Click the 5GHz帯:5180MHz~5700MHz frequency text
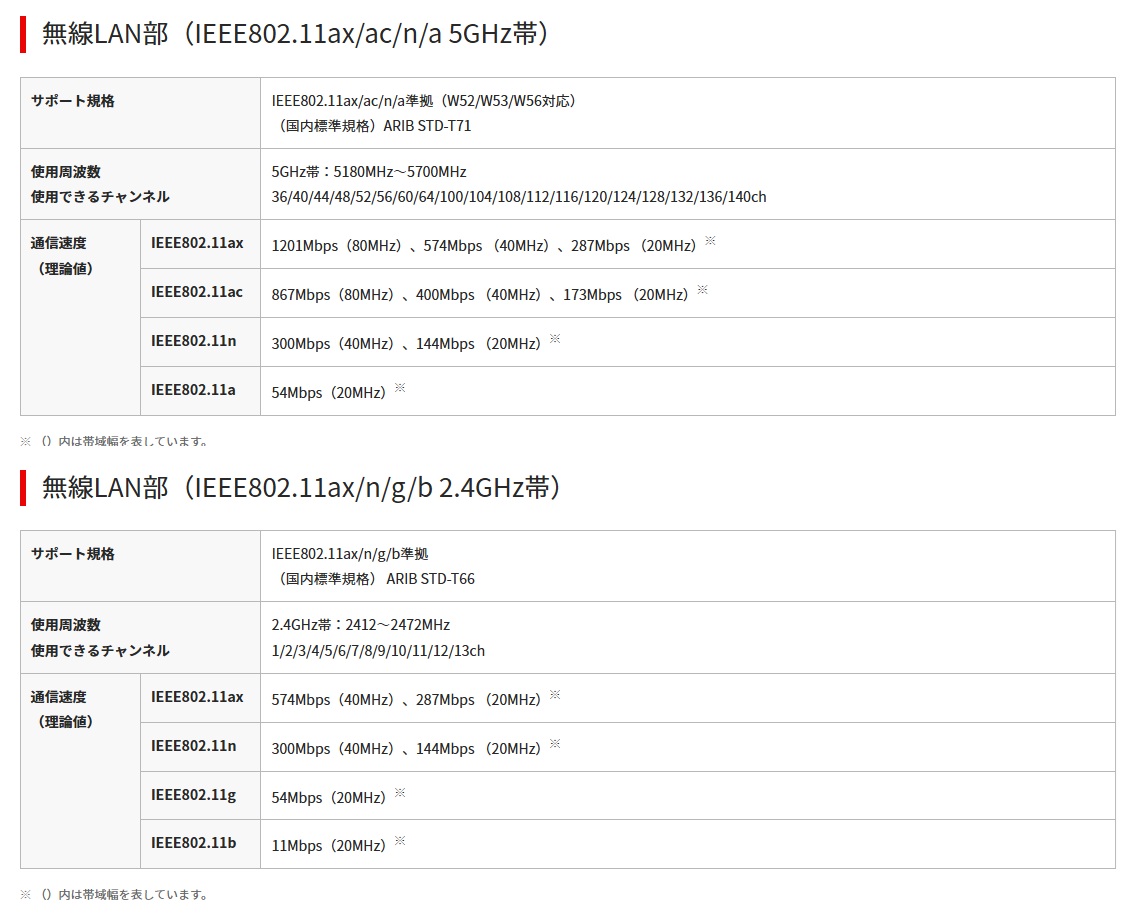 pyautogui.click(x=369, y=172)
